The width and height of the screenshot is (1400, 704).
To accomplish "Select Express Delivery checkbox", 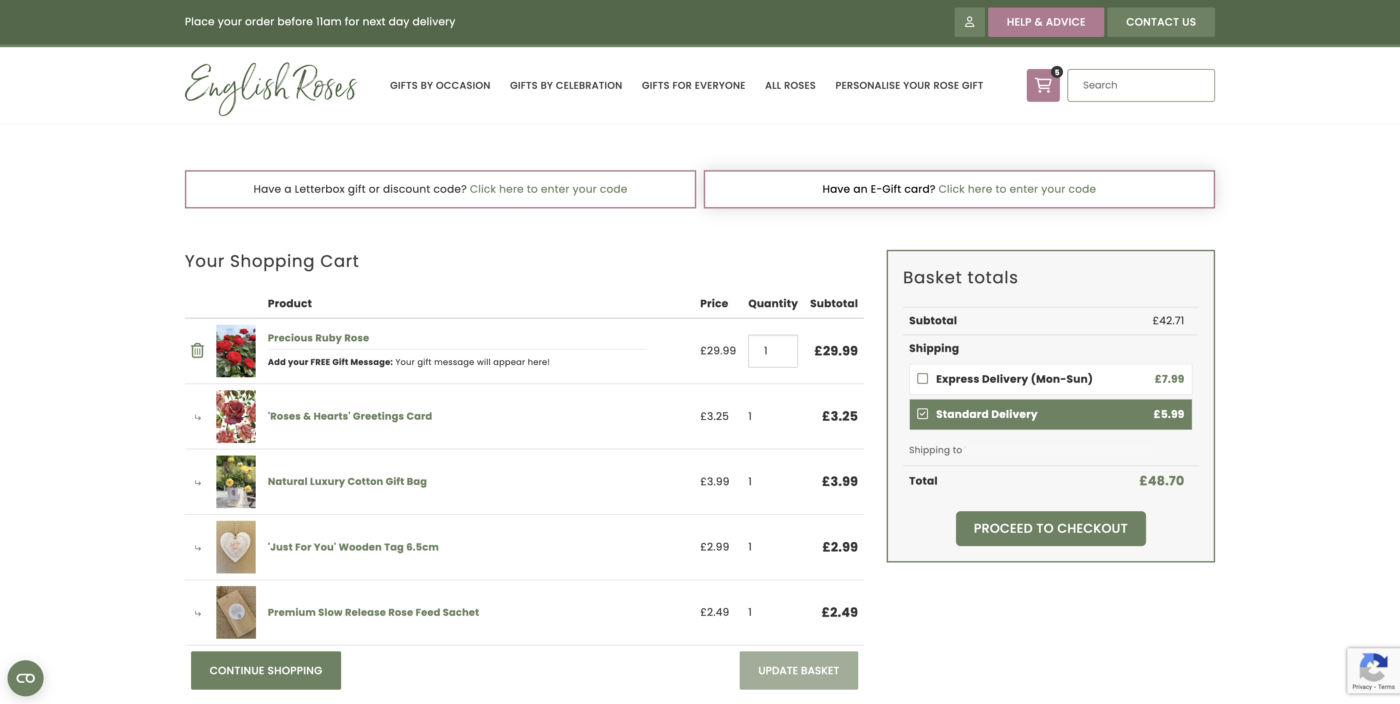I will pos(922,379).
